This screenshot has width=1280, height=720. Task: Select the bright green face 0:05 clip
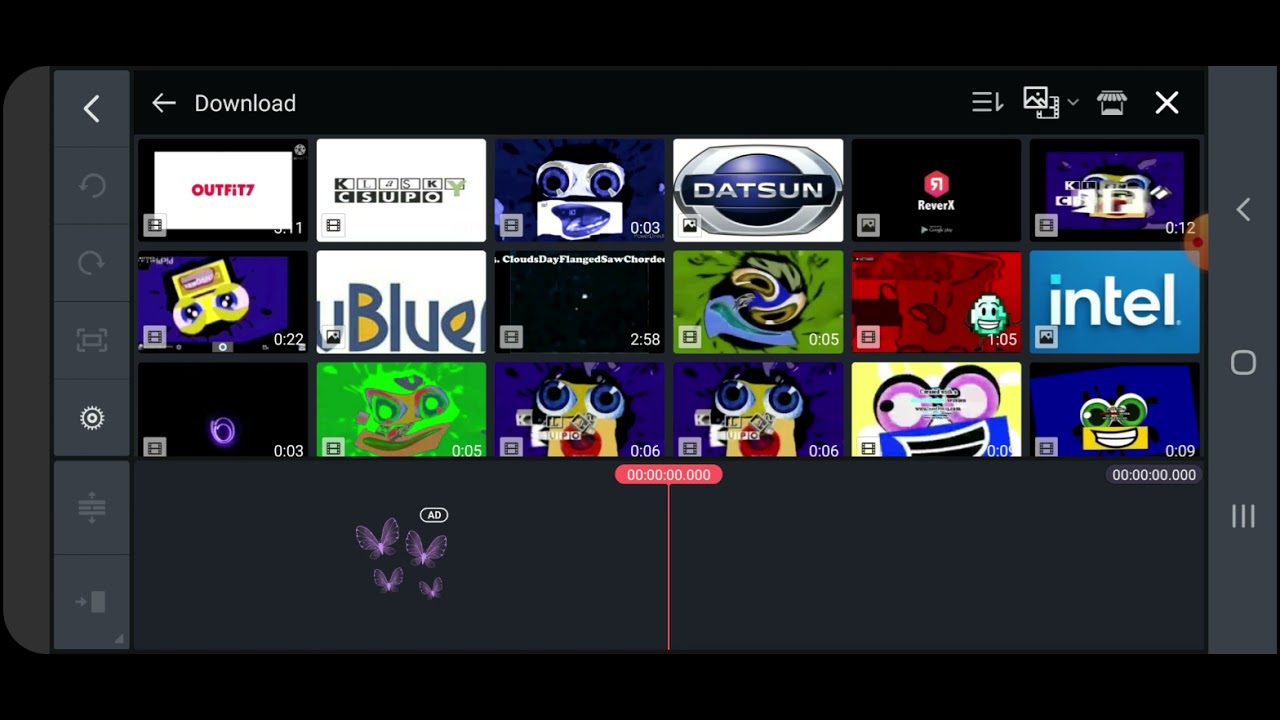(x=401, y=410)
